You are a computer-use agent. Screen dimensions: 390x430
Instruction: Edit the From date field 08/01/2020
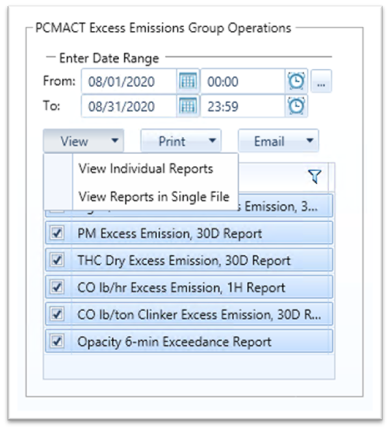pyautogui.click(x=129, y=81)
